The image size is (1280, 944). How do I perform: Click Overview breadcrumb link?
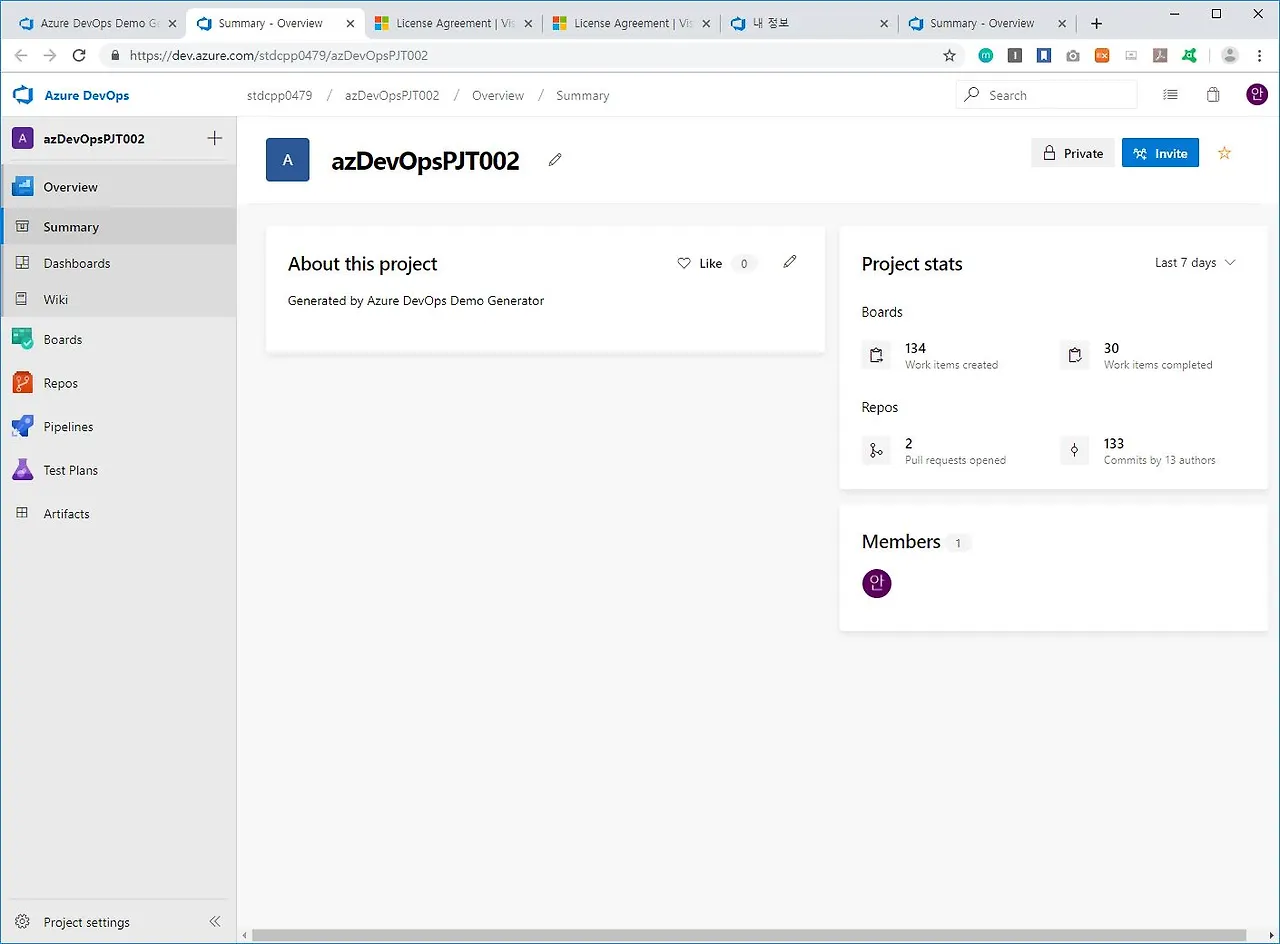498,95
